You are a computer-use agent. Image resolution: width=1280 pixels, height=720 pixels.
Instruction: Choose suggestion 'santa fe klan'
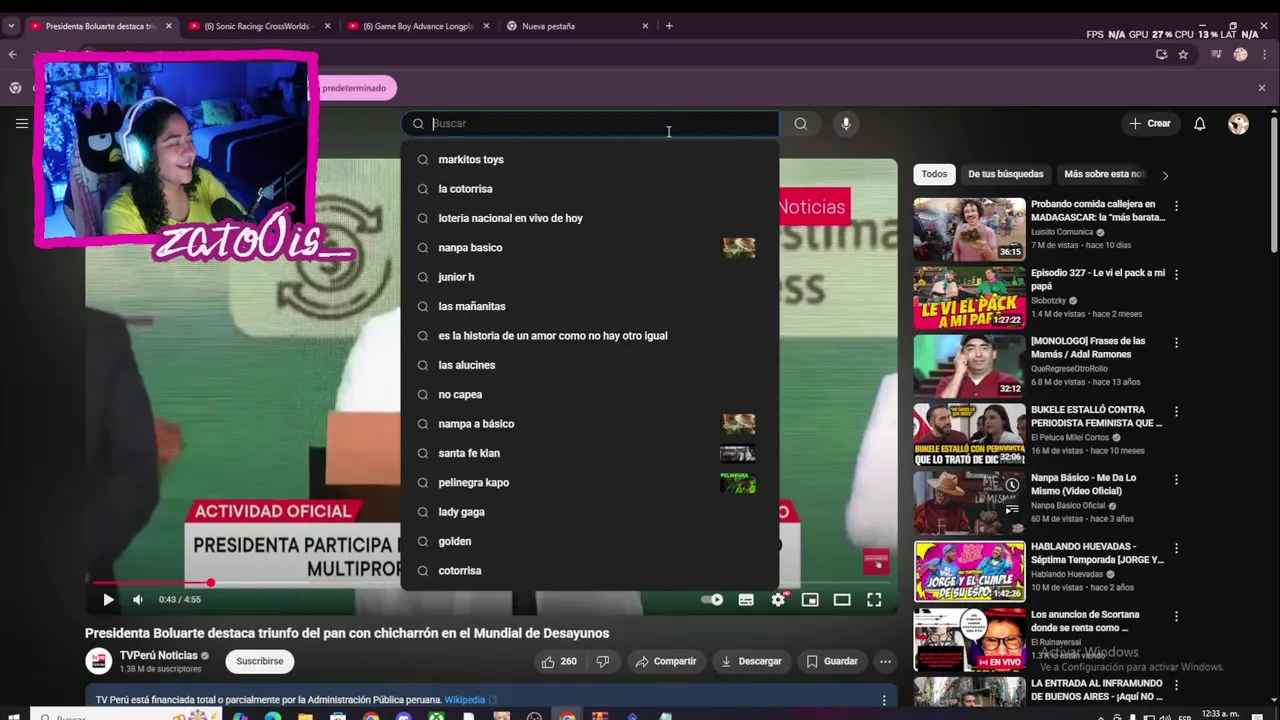click(x=590, y=453)
